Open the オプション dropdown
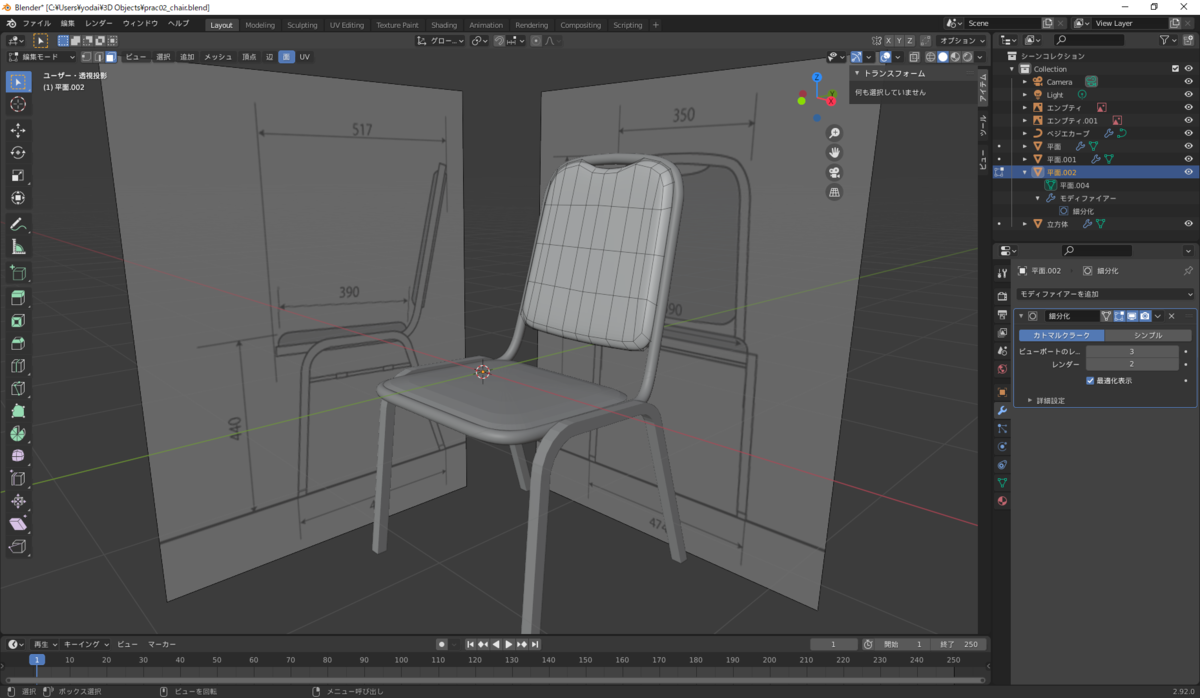Screen dimensions: 1200x698 pos(961,40)
